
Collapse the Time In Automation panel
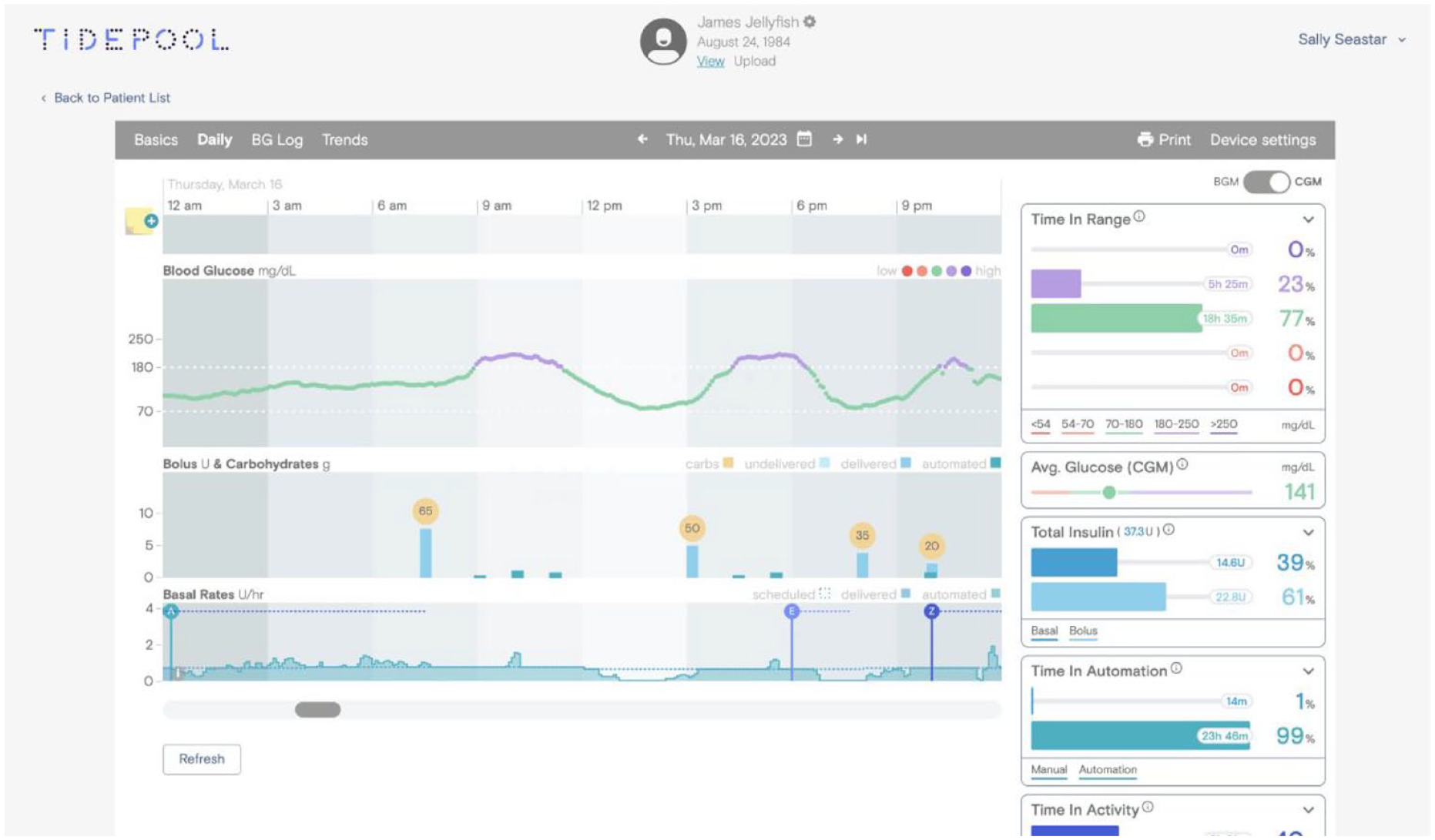coord(1308,671)
